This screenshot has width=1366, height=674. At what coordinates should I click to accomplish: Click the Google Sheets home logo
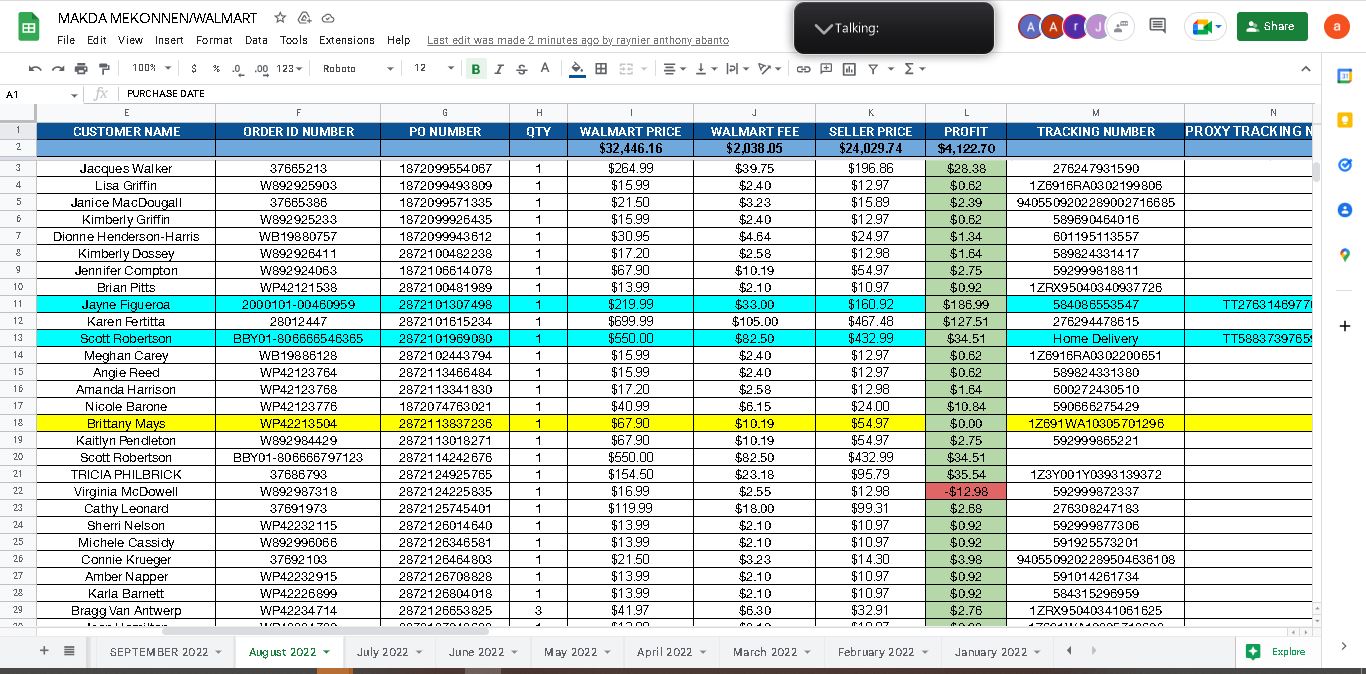point(29,27)
